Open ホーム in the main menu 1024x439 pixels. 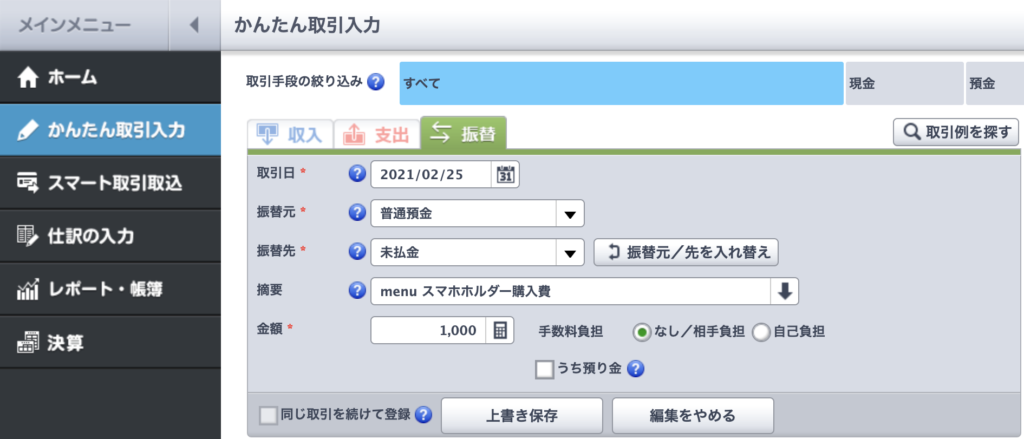pos(110,78)
